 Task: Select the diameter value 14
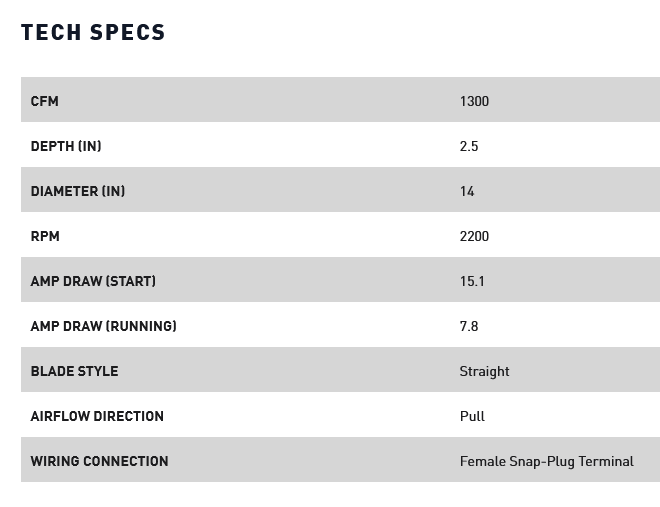467,191
